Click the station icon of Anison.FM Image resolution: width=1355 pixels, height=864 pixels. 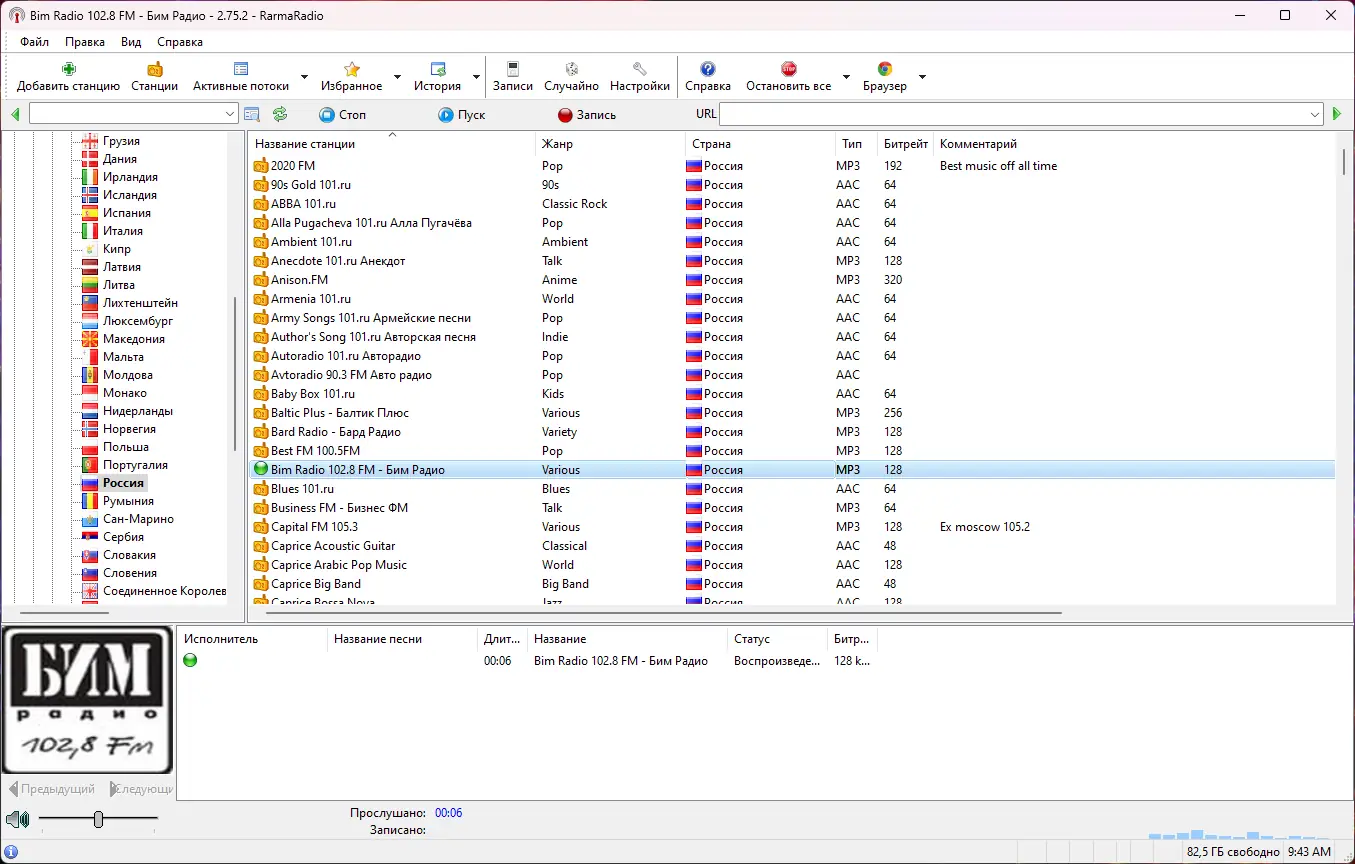261,280
